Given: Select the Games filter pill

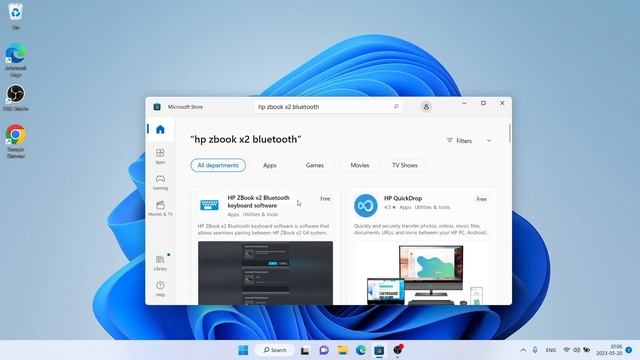Looking at the screenshot, I should pyautogui.click(x=315, y=165).
